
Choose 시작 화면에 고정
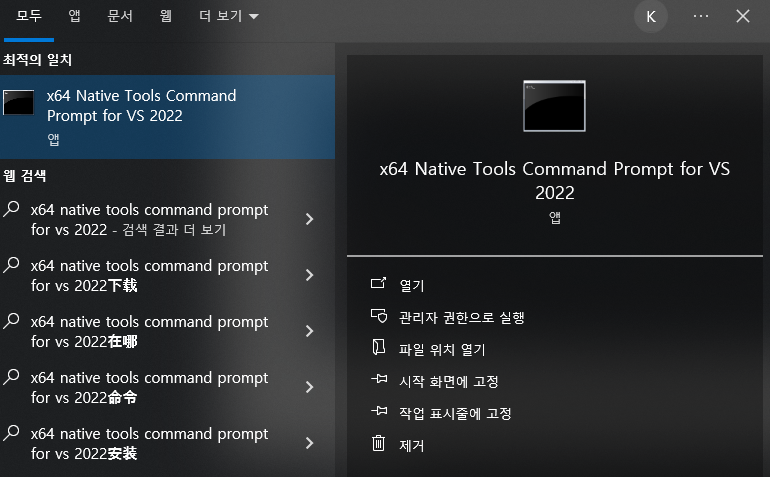tap(449, 381)
